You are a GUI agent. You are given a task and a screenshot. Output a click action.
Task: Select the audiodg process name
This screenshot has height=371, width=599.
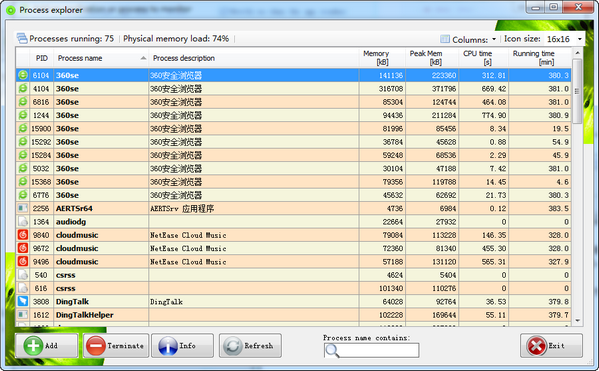pos(71,222)
